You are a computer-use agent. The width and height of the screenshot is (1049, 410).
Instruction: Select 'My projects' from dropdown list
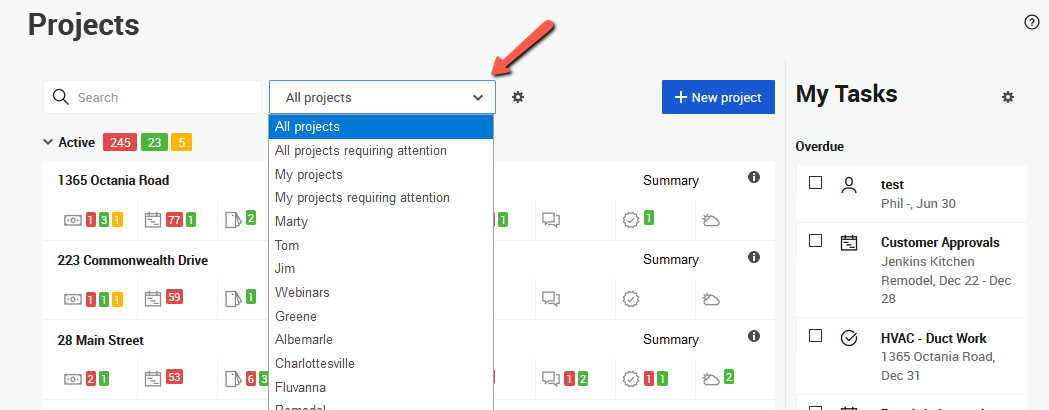click(309, 174)
